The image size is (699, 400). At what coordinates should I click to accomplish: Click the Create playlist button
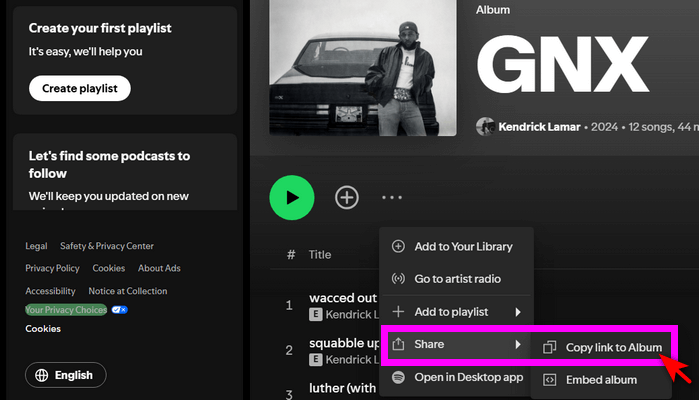(x=80, y=88)
